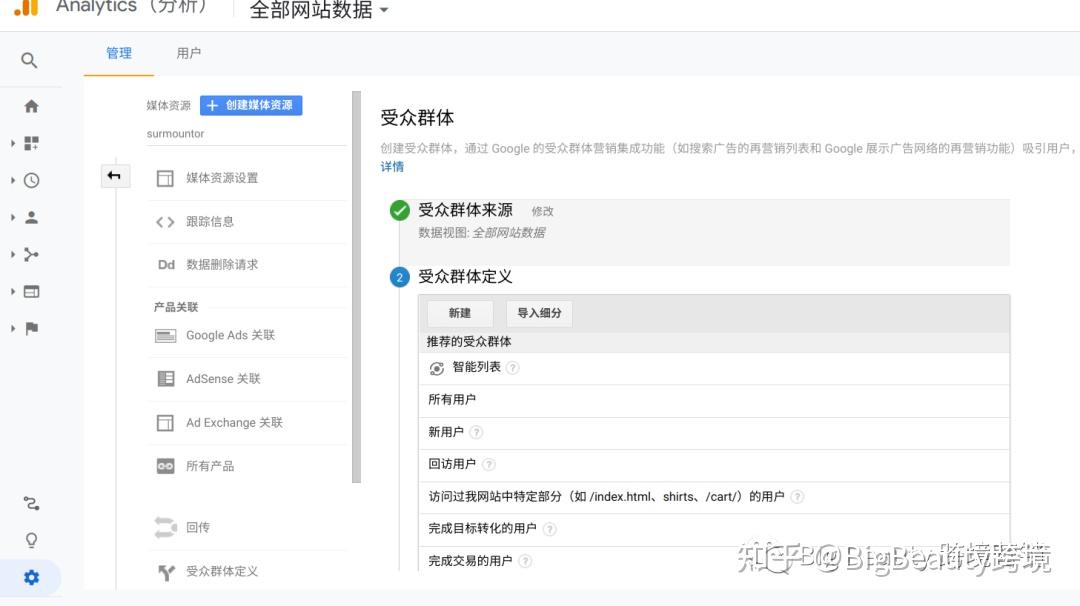Expand the acquisition reports arrow
1080x606 pixels.
click(x=12, y=255)
